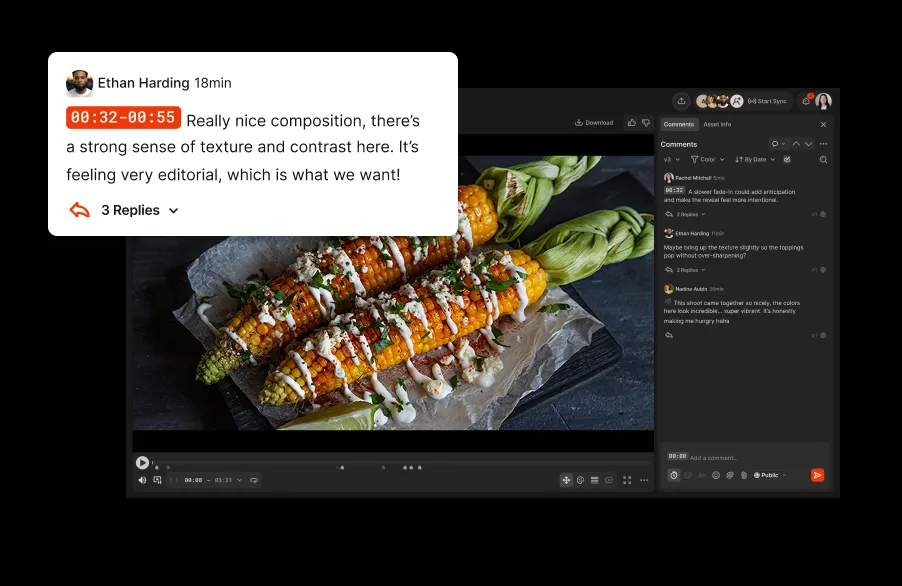Attach a file with the paperclip icon

[744, 476]
